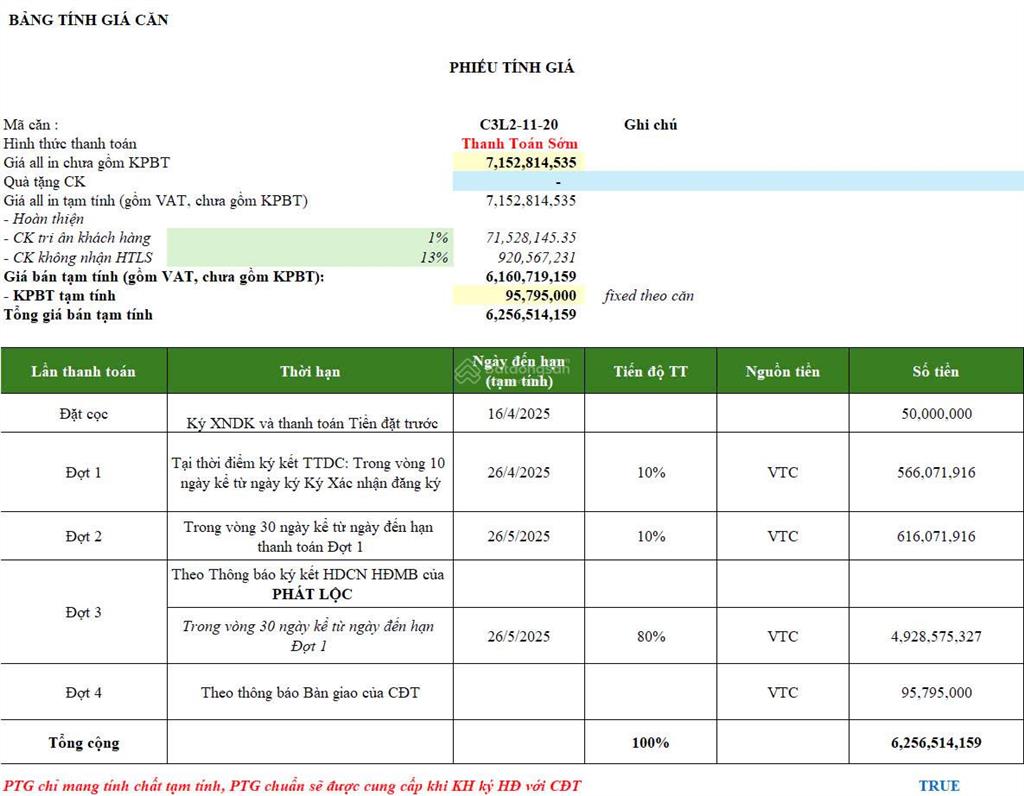
Task: Select the amount 4,928,575,327
Action: (936, 636)
